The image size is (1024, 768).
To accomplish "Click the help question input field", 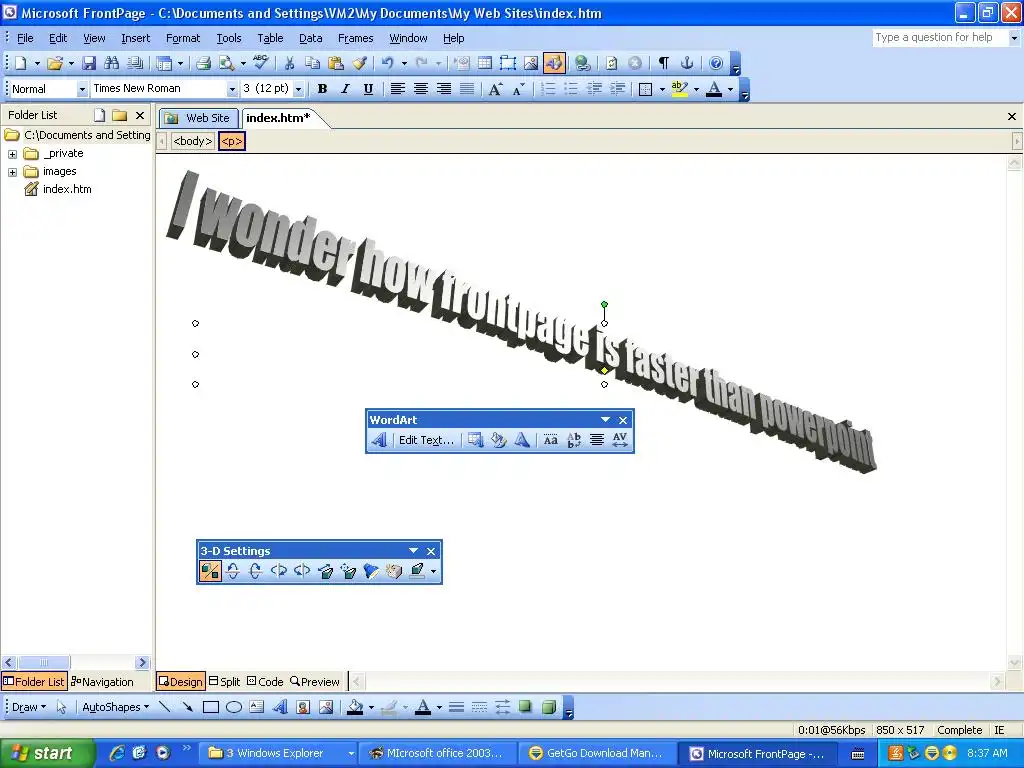I will [940, 38].
